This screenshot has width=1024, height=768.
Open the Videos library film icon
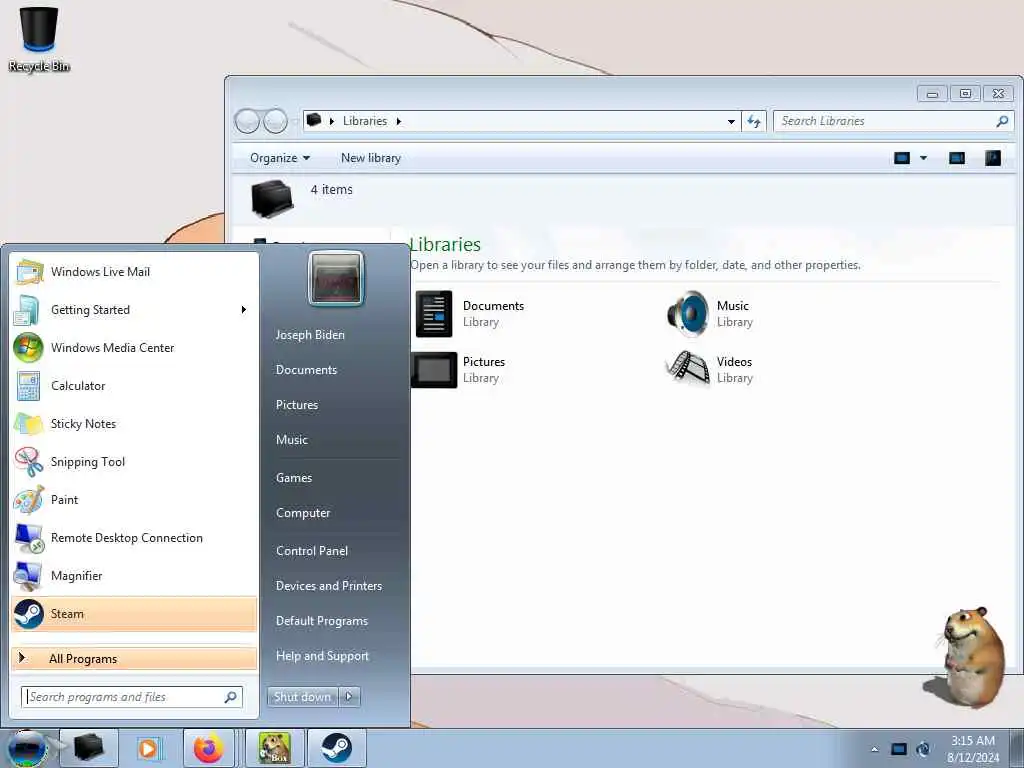point(688,368)
